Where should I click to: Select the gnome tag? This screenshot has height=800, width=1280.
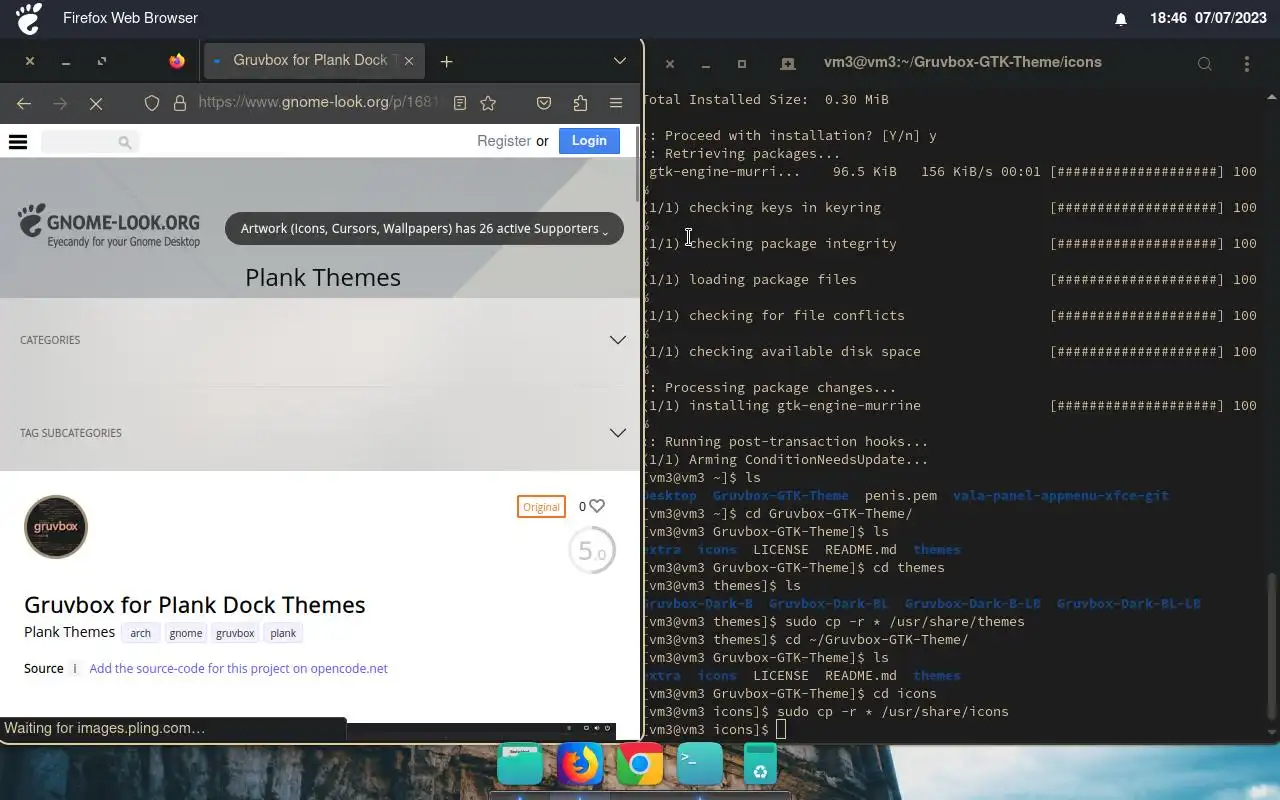[x=186, y=633]
